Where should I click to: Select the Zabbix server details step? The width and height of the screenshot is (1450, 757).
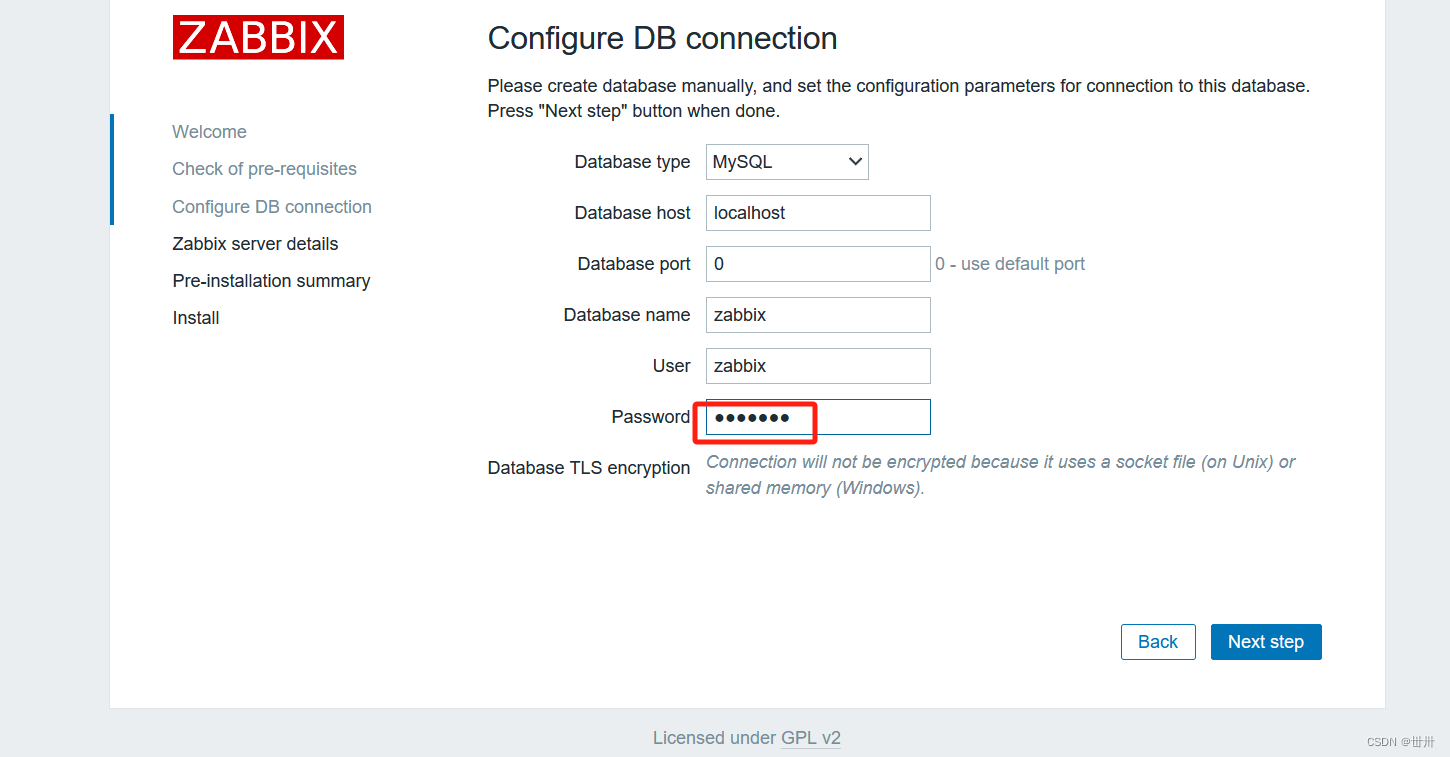(x=255, y=243)
